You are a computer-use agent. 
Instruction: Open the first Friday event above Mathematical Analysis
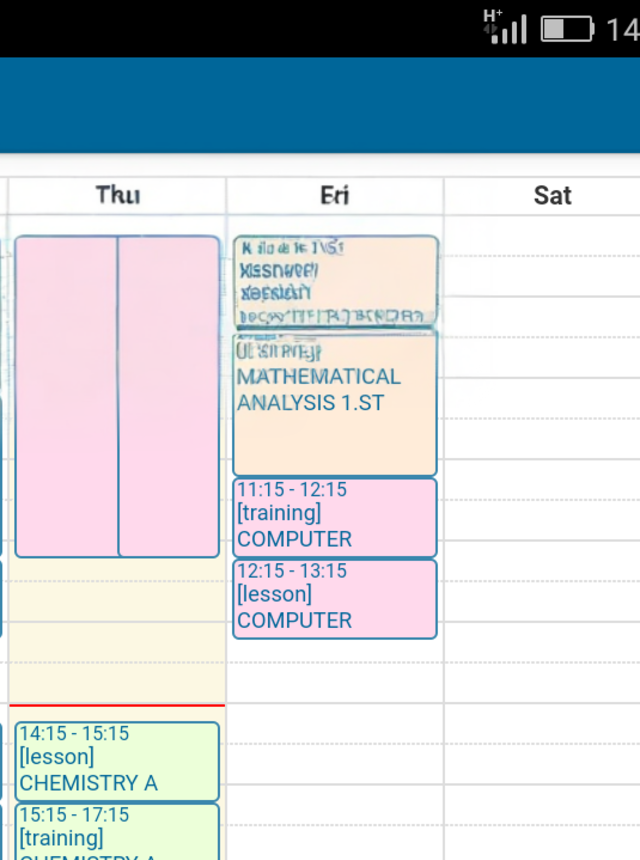335,281
